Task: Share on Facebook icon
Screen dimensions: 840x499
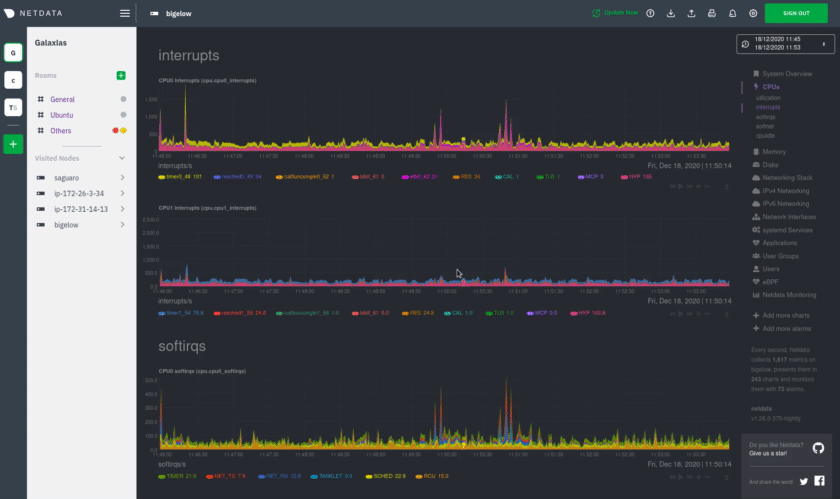Action: (x=820, y=481)
